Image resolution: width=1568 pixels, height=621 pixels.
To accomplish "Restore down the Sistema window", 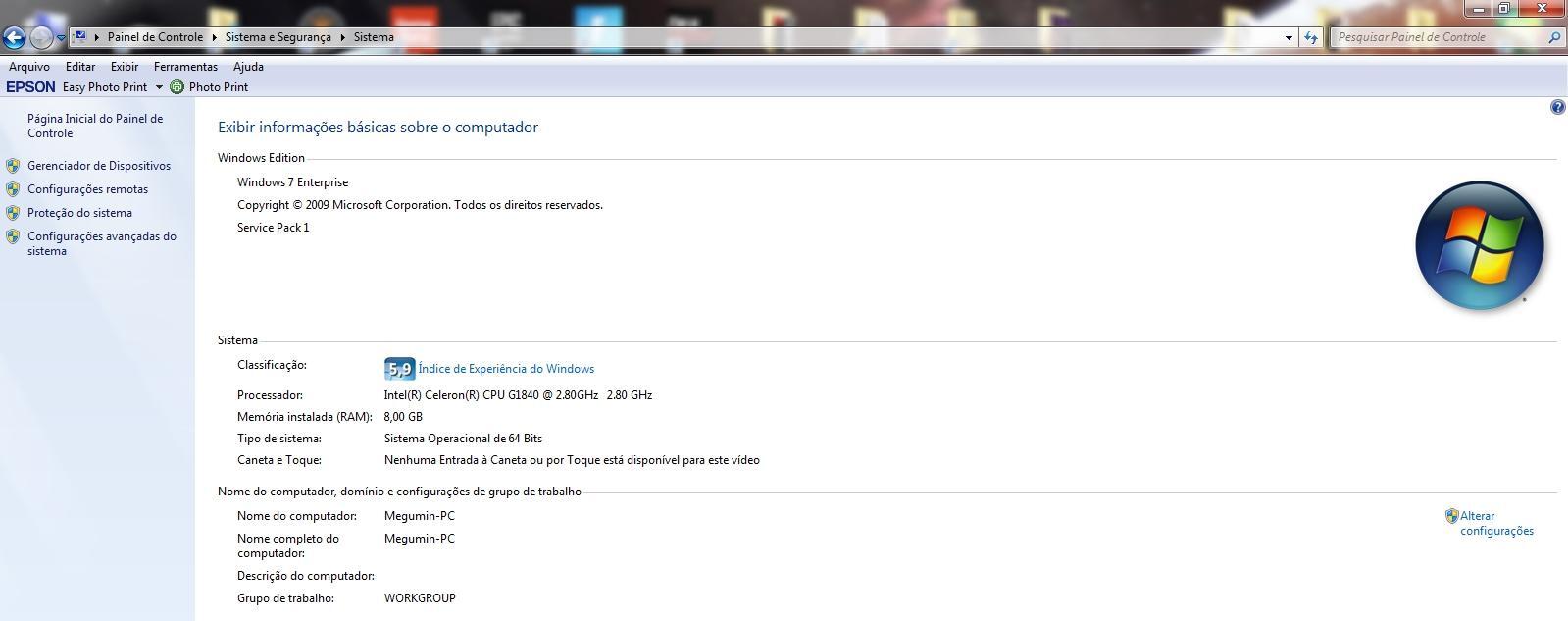I will tap(1504, 9).
